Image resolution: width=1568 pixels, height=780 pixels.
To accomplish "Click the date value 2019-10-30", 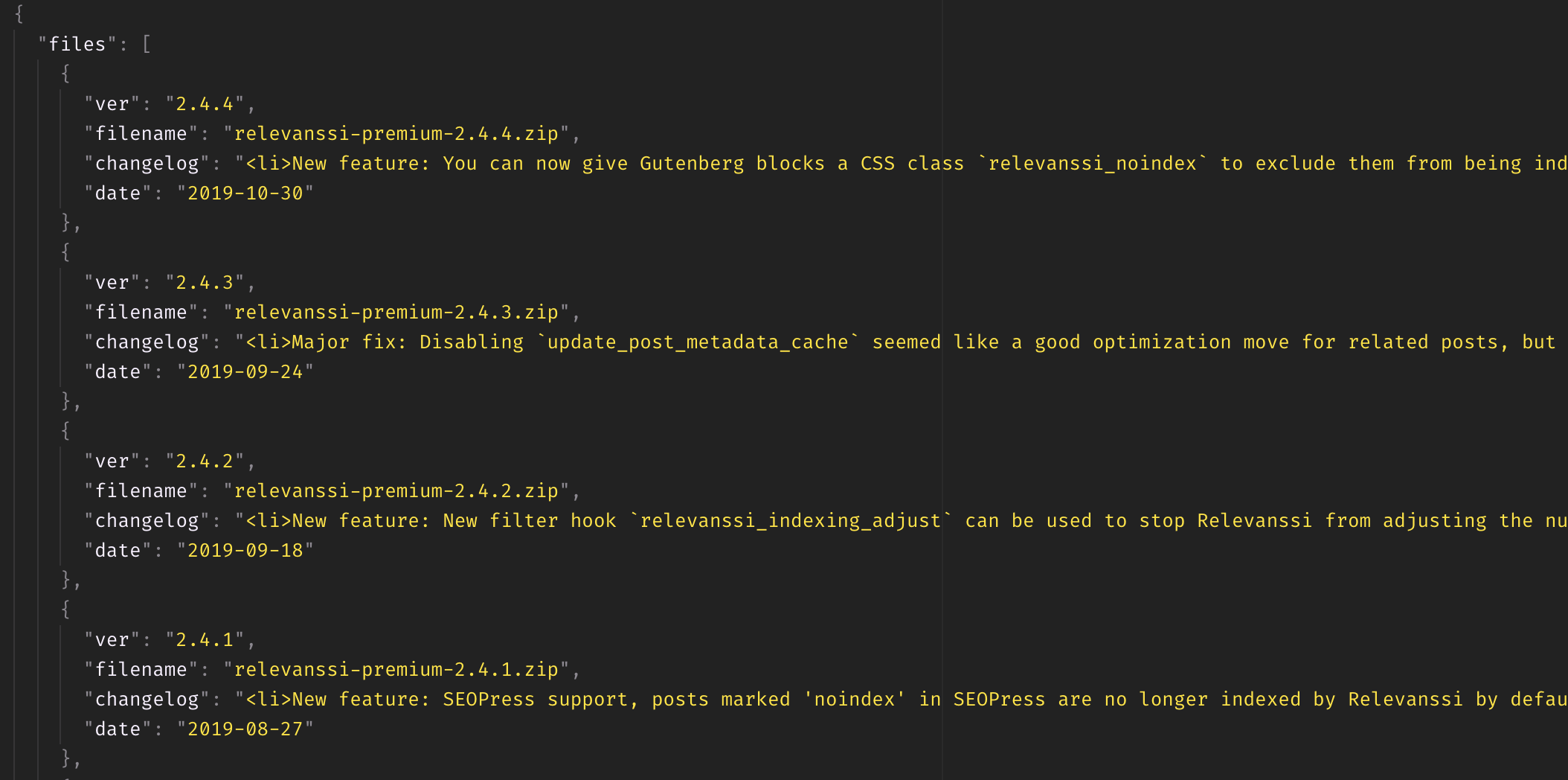I will click(x=245, y=194).
